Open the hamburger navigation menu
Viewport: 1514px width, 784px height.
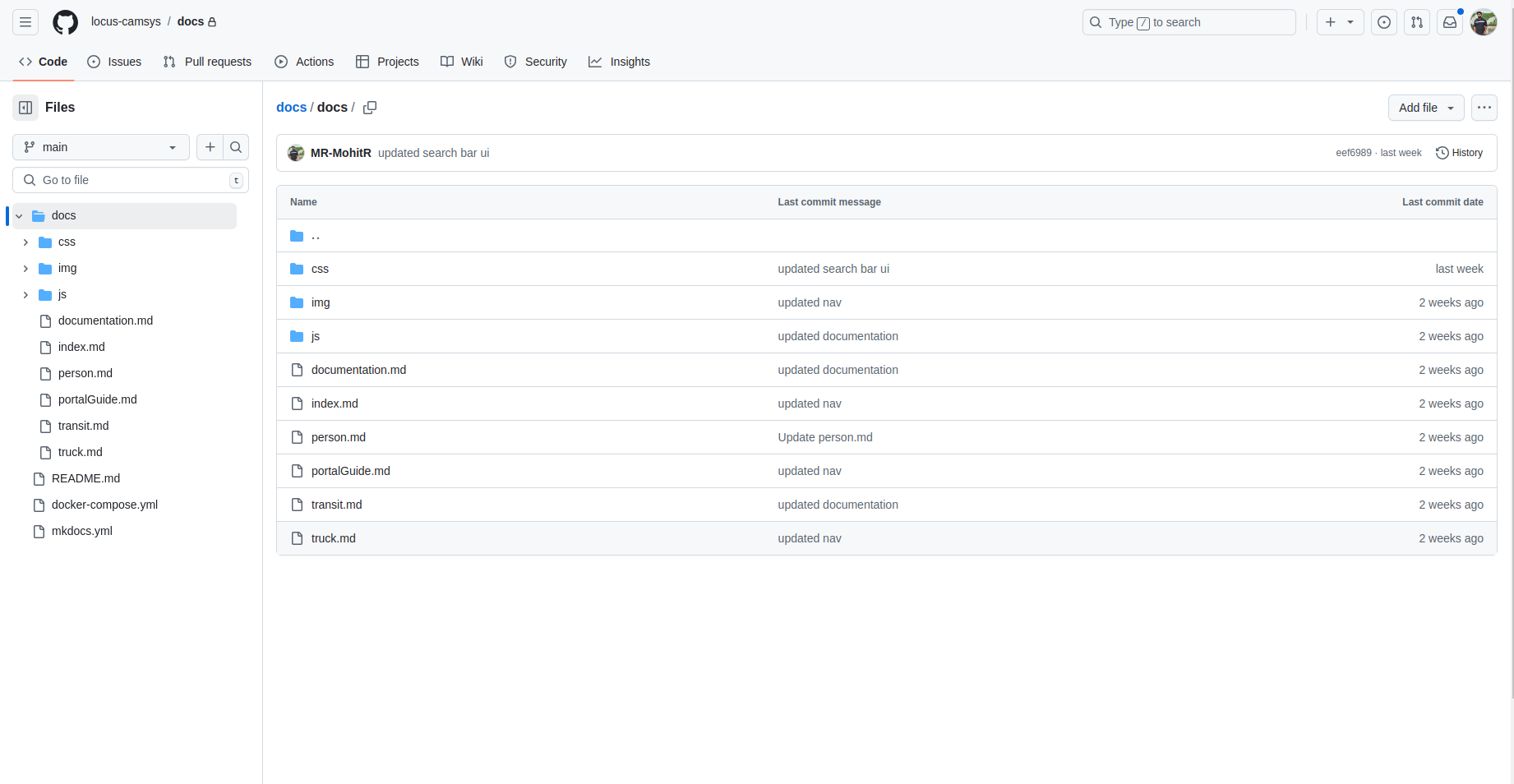coord(25,22)
